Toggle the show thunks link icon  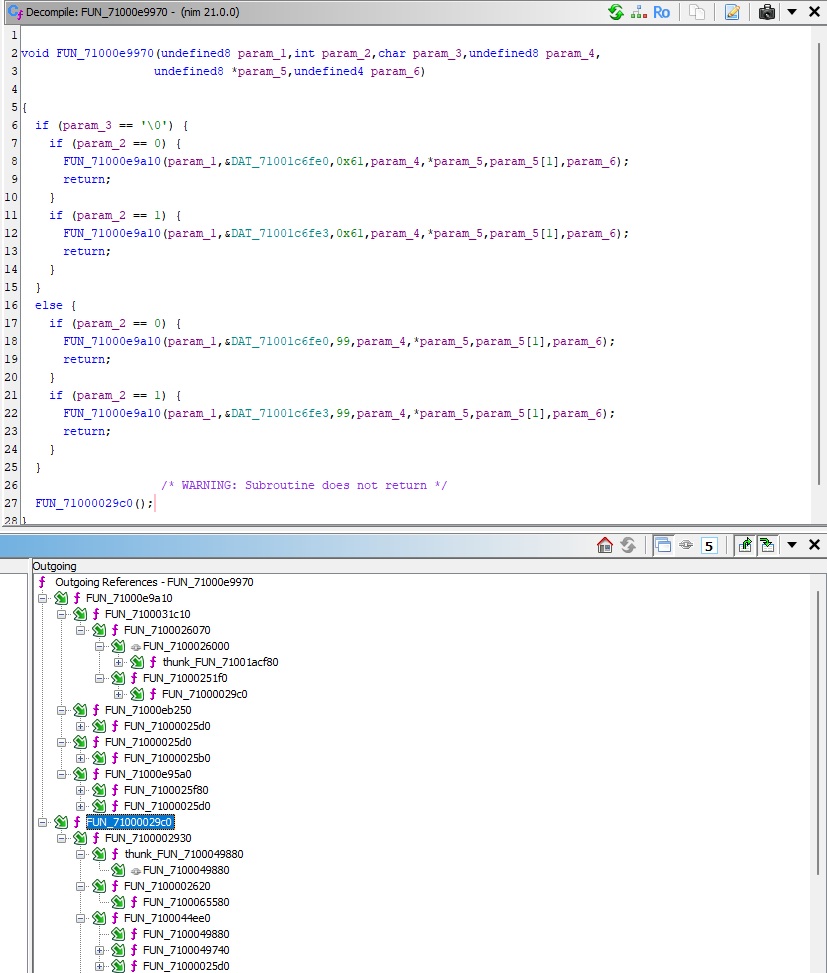[686, 545]
